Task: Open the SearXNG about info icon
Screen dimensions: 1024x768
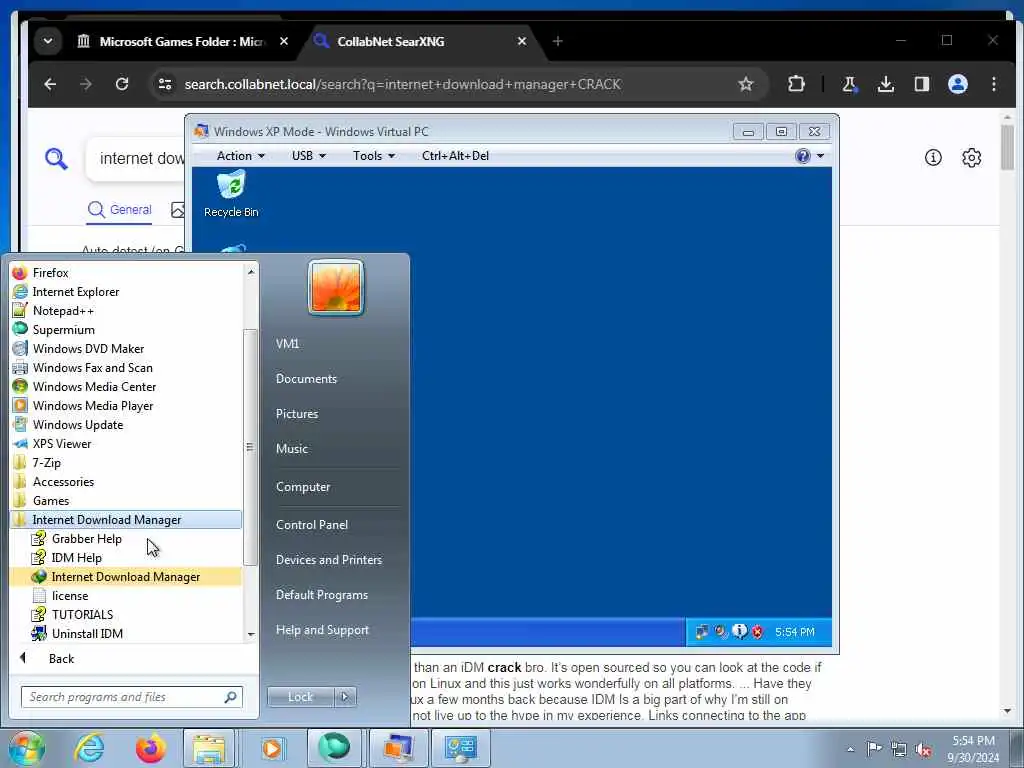Action: pyautogui.click(x=933, y=157)
